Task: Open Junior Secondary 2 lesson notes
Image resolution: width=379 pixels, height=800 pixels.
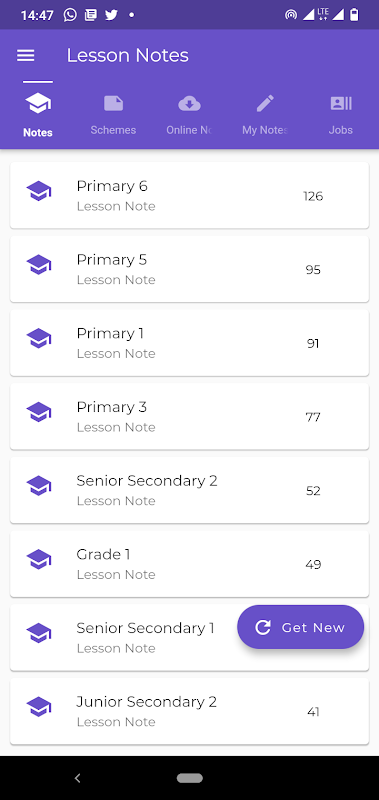Action: pos(189,711)
